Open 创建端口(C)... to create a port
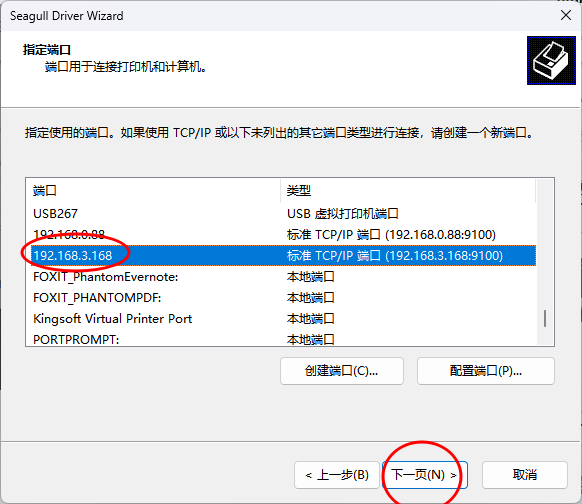The height and width of the screenshot is (504, 582). pyautogui.click(x=342, y=371)
